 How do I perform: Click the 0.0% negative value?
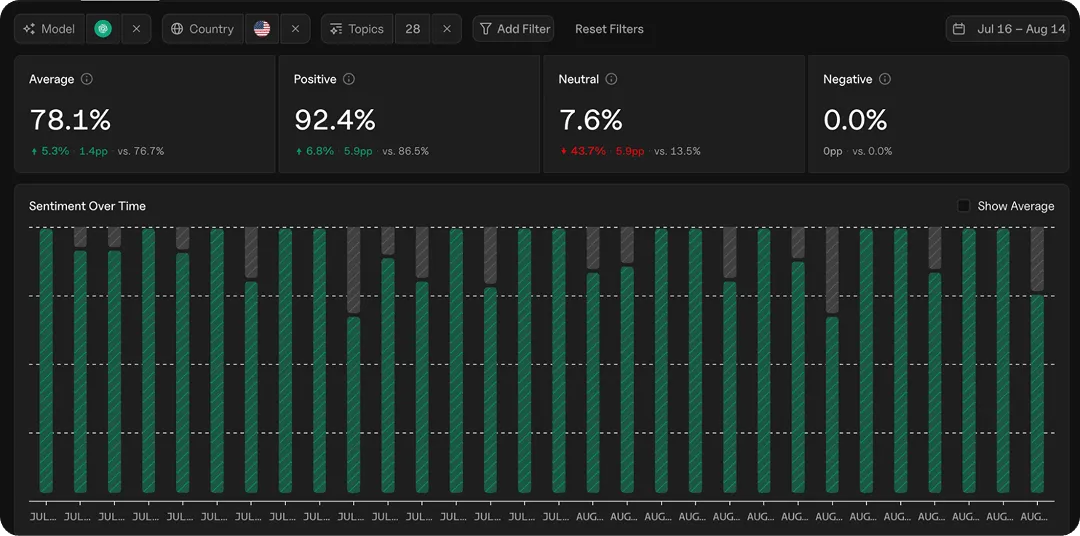pyautogui.click(x=855, y=120)
